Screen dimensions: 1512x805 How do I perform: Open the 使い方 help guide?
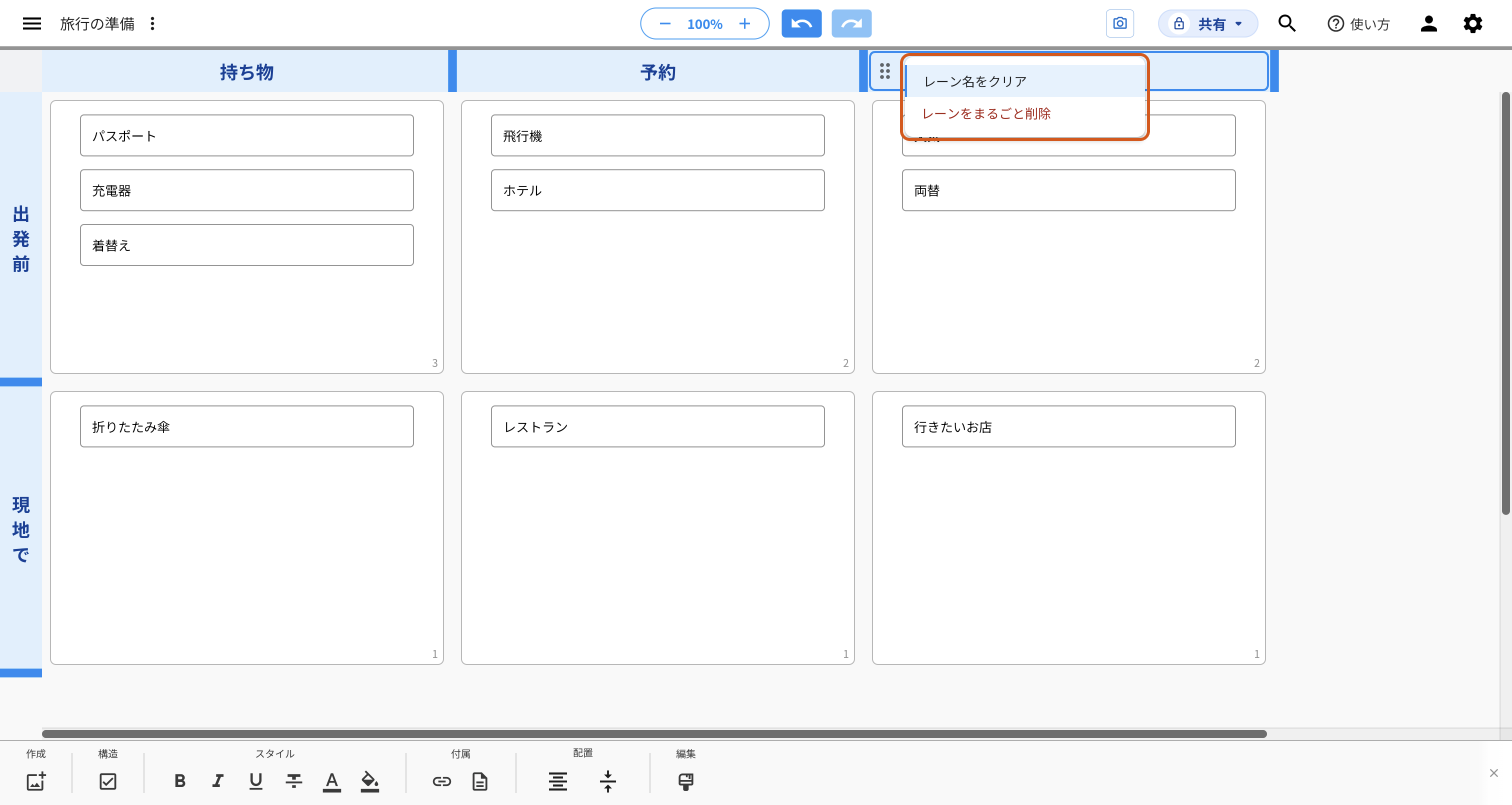coord(1358,23)
